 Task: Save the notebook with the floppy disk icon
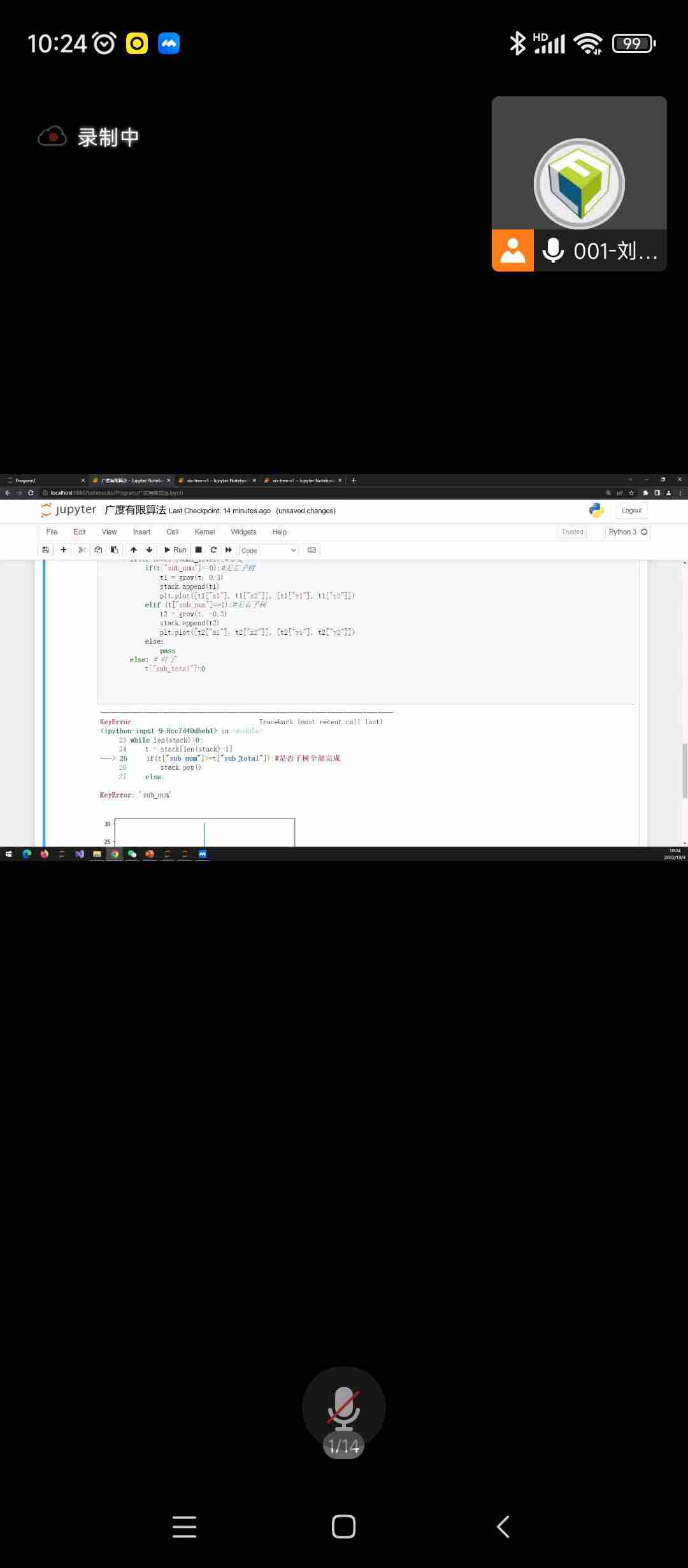click(x=45, y=550)
